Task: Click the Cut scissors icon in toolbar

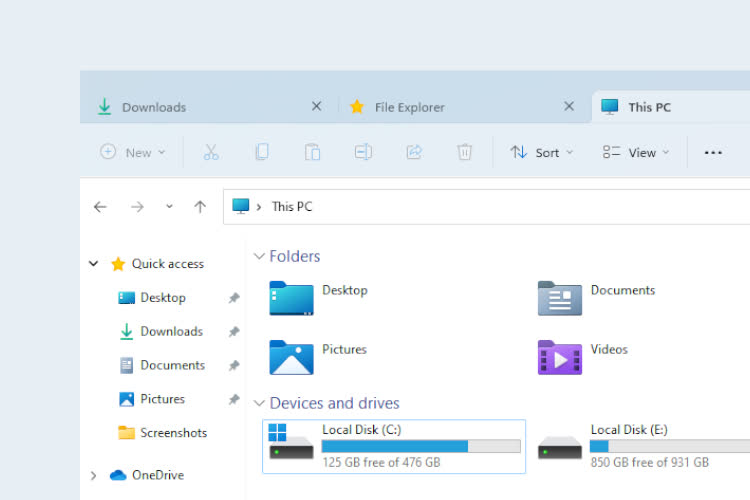Action: click(x=211, y=152)
